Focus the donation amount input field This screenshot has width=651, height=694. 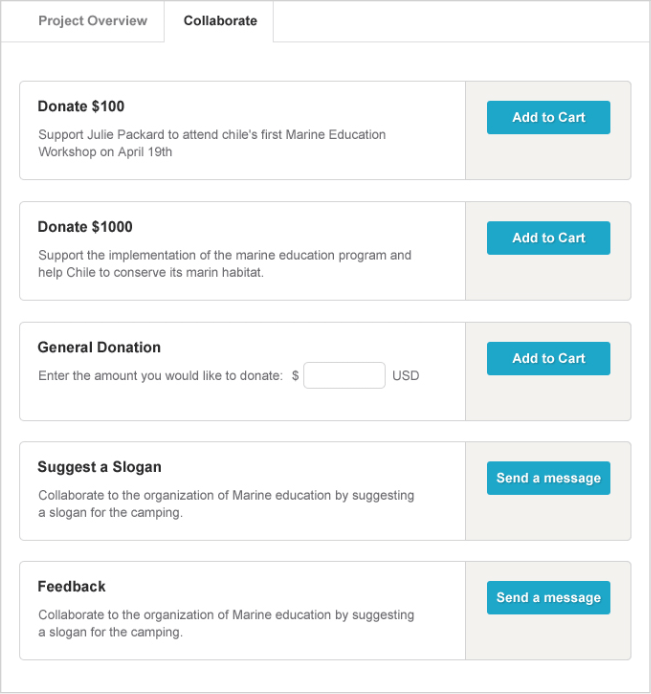[x=344, y=376]
